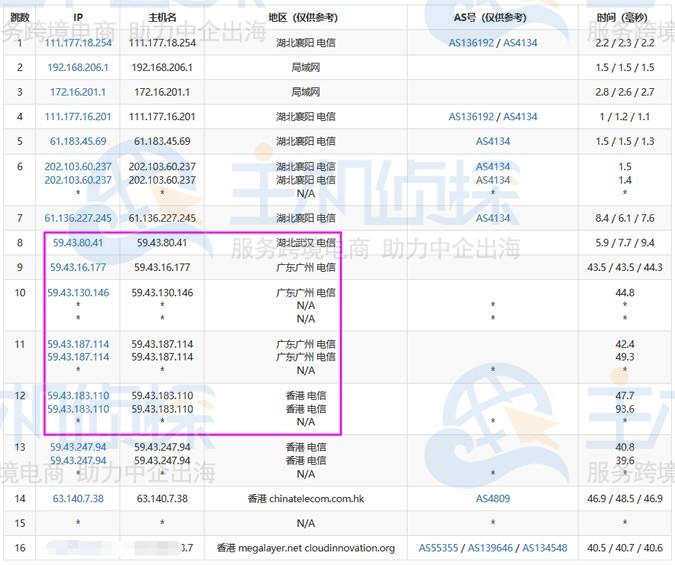Click the AS号 (仅供参考) column header

tap(490, 17)
